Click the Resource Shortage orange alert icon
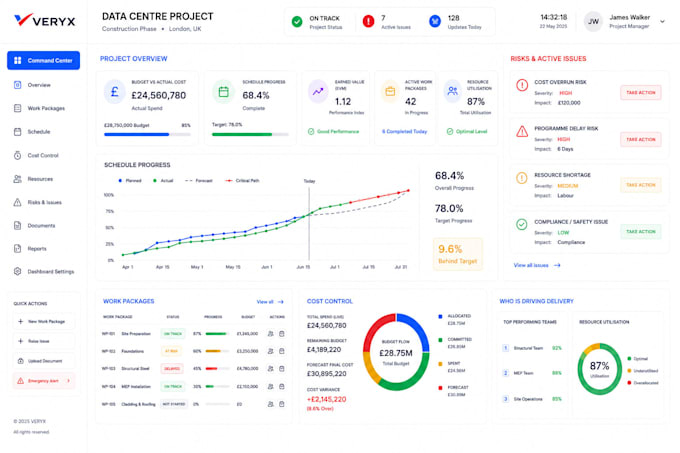The width and height of the screenshot is (680, 453). [522, 178]
